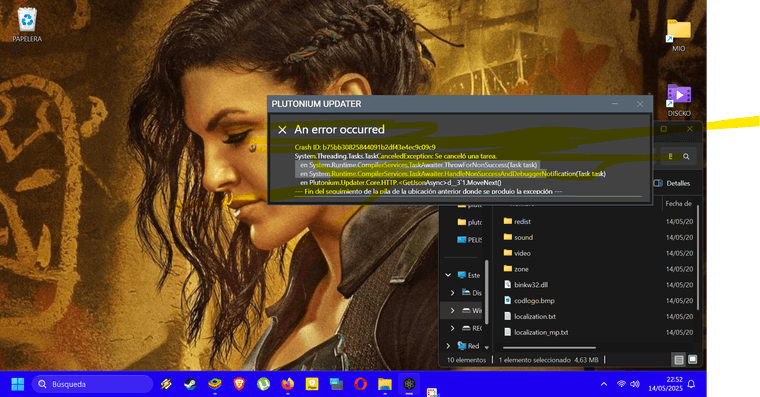The image size is (760, 397).
Task: Select Este equipo in the navigation pane
Action: coord(469,275)
